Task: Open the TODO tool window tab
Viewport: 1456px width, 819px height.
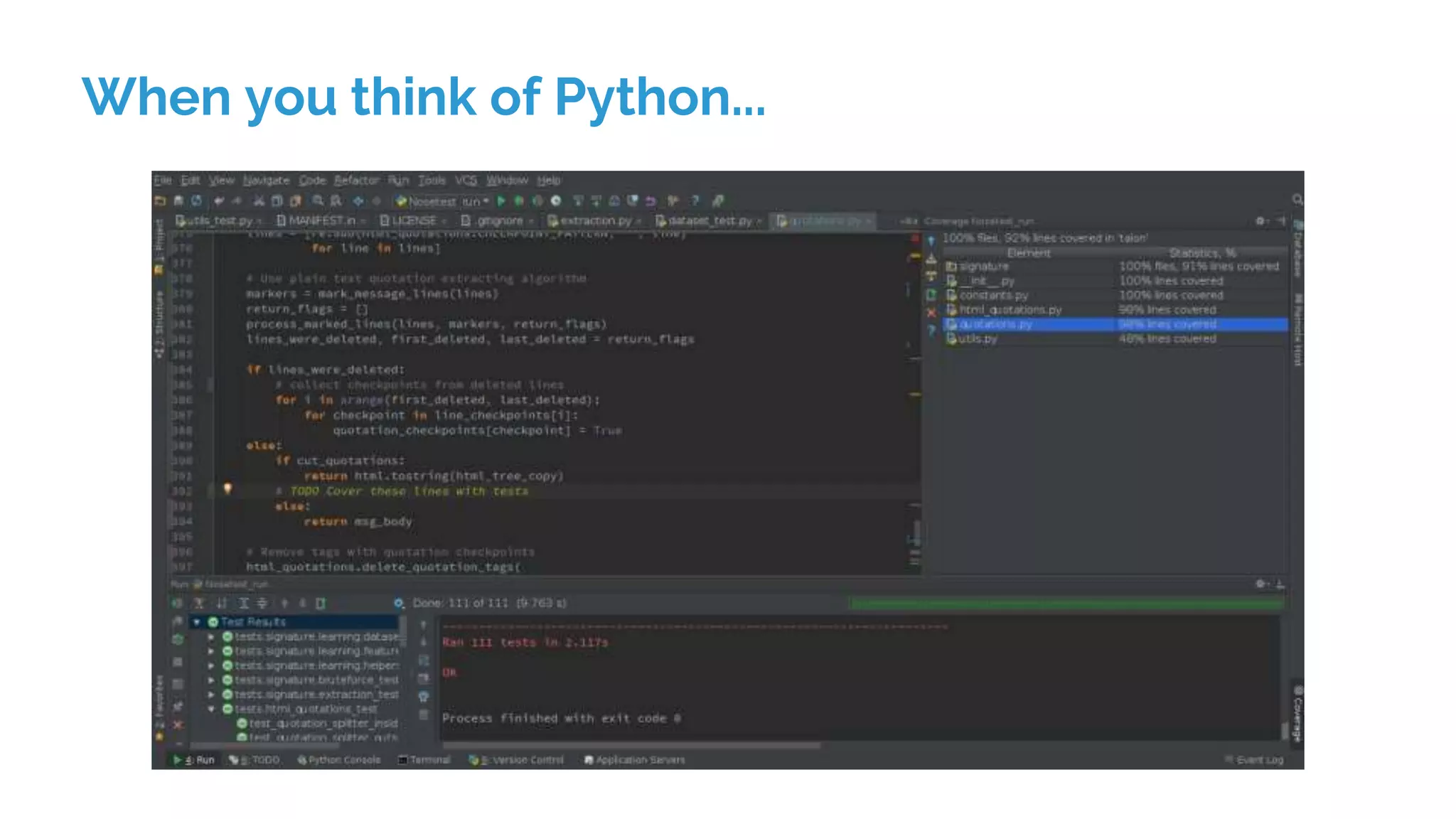Action: coord(255,760)
